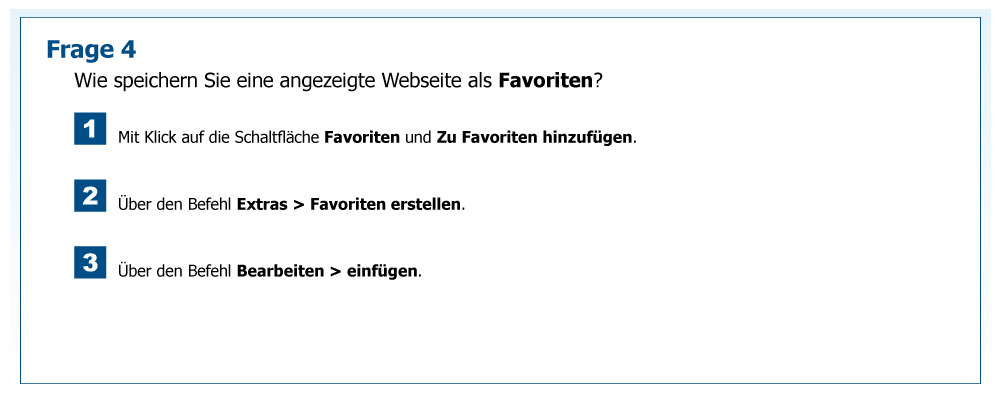Click the bold word 'einfügen' in answer three

[x=382, y=271]
